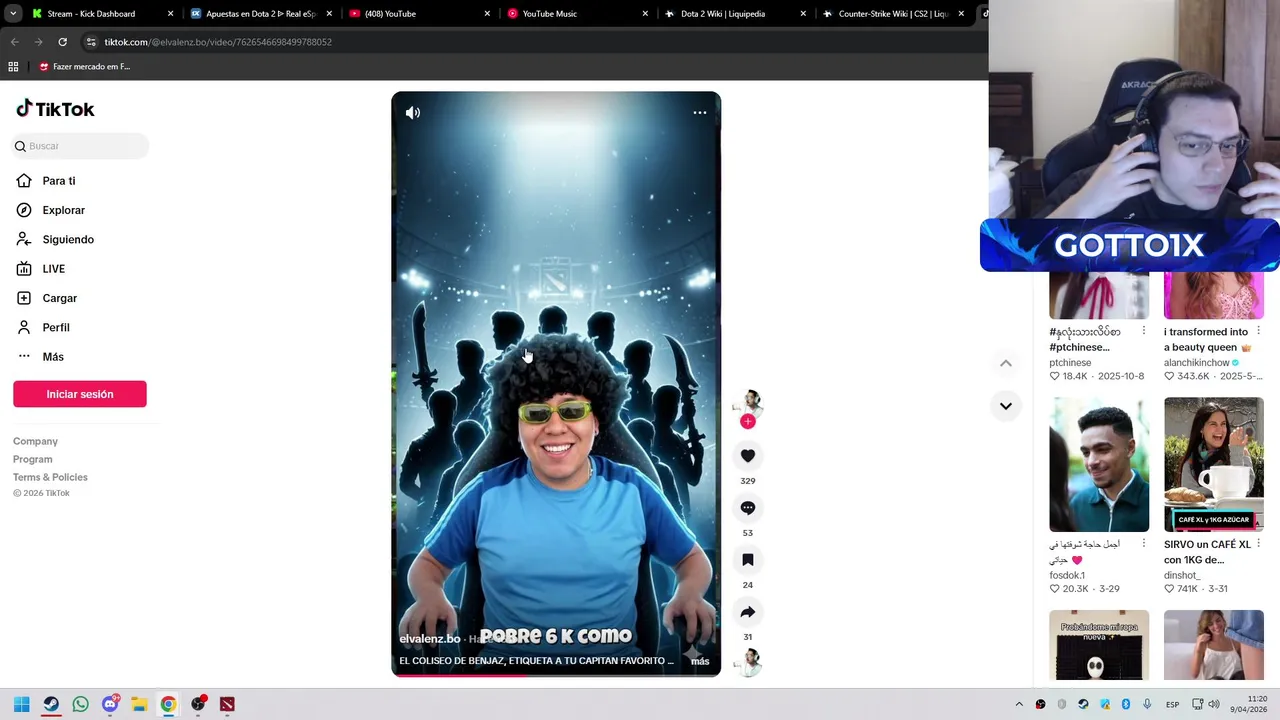Expand Terms & Policies footer section
1280x720 pixels.
pos(50,477)
